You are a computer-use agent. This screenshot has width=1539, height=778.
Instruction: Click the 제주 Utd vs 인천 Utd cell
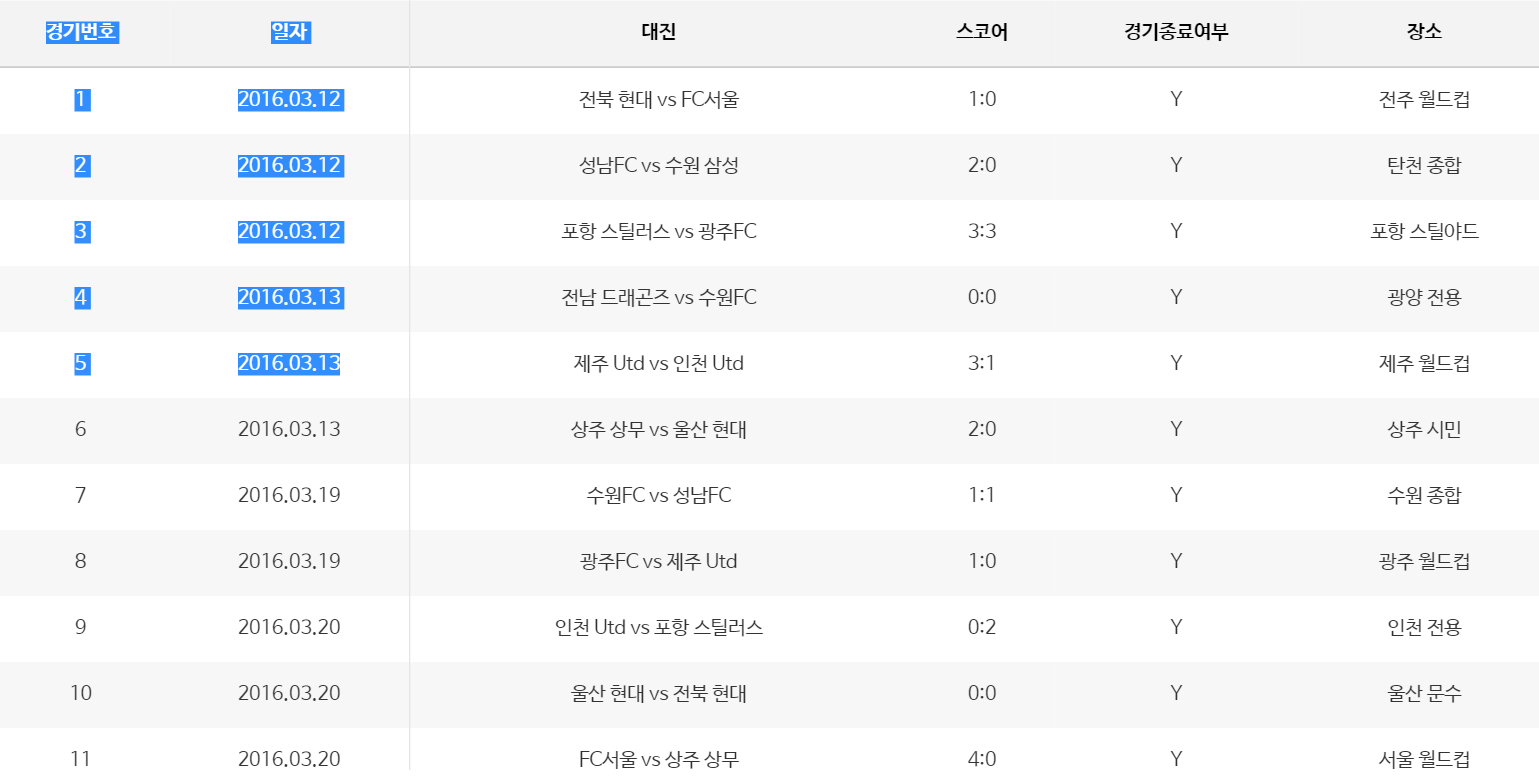pyautogui.click(x=658, y=363)
